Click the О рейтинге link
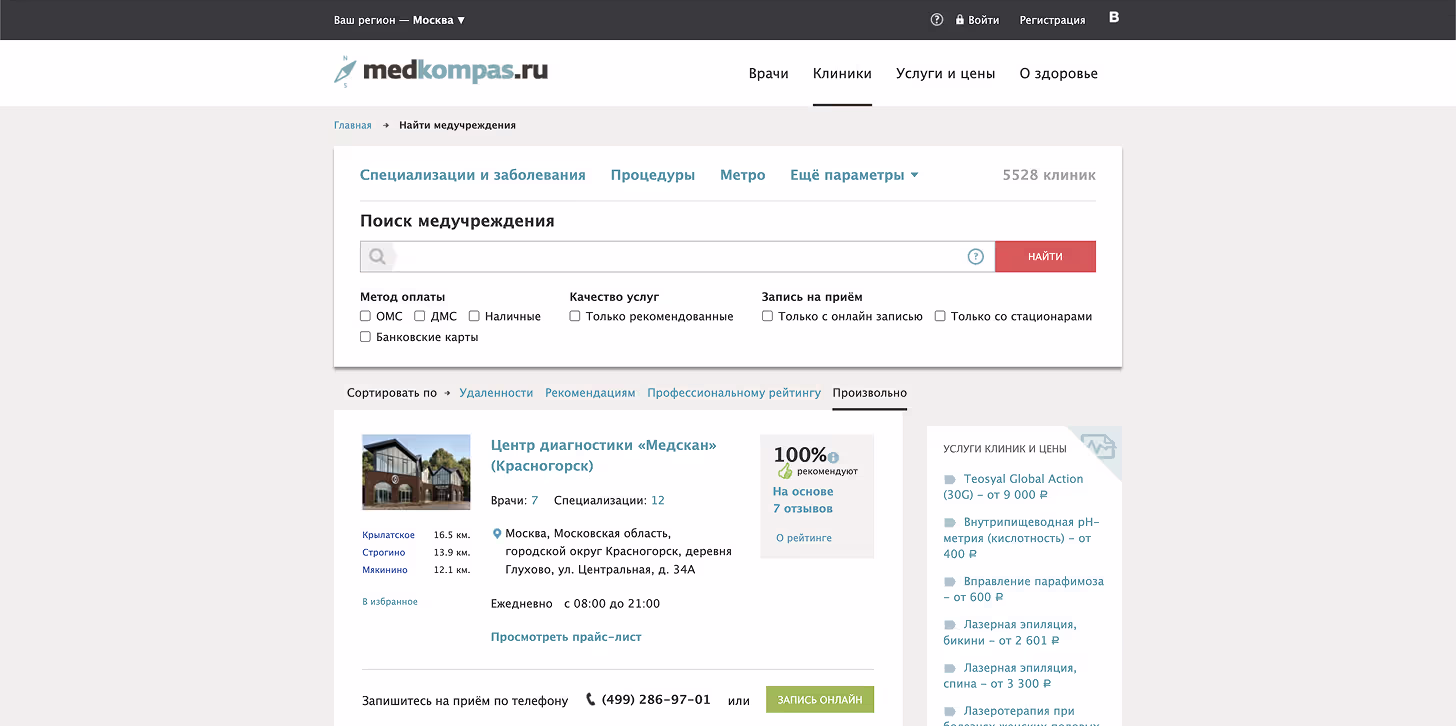The width and height of the screenshot is (1456, 726). pos(804,538)
